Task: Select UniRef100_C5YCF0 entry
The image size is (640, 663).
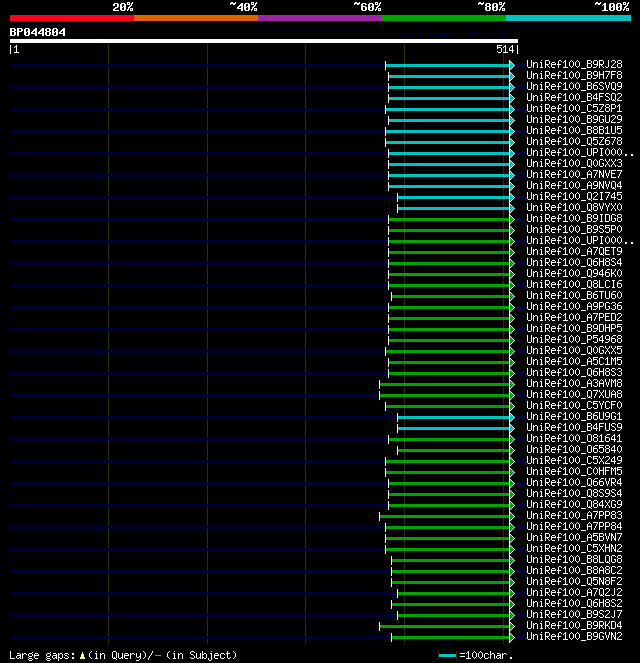Action: click(x=574, y=405)
